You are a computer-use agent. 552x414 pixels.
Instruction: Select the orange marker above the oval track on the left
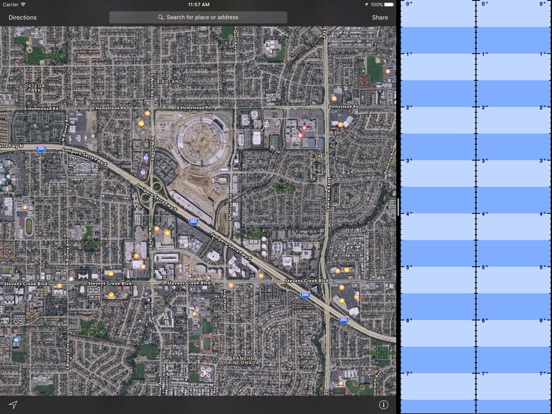pyautogui.click(x=25, y=207)
